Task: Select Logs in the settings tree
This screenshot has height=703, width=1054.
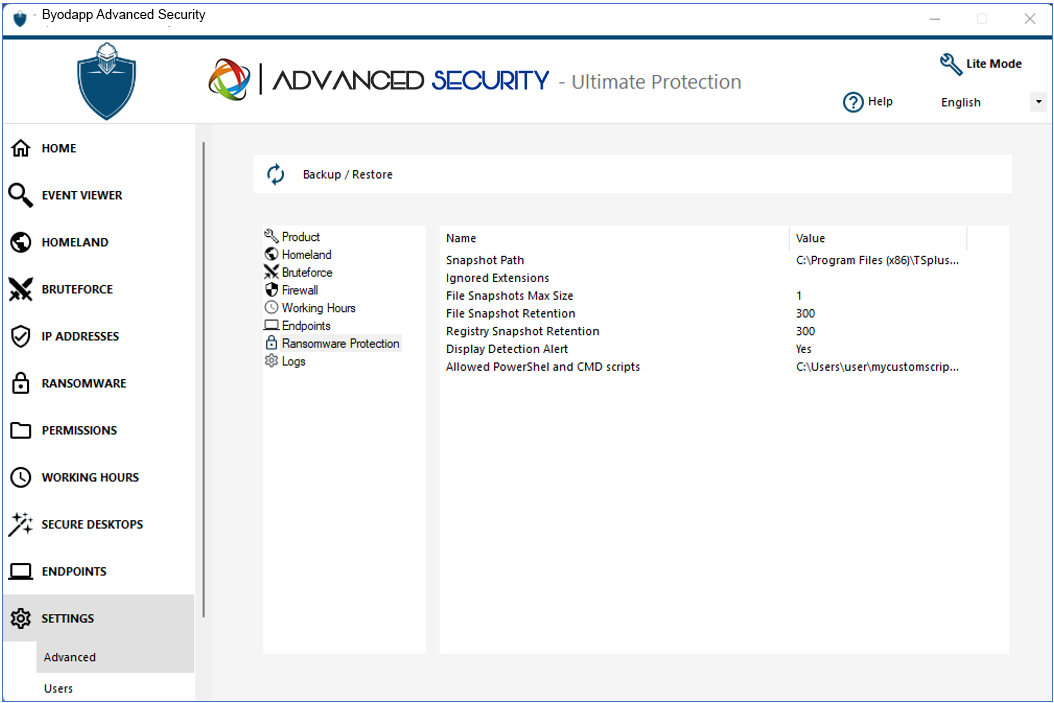Action: pos(294,361)
